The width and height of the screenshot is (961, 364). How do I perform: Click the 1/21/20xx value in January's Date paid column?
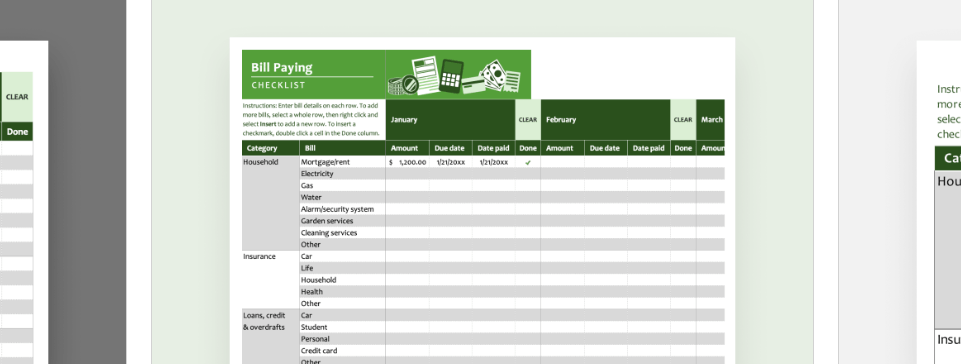tap(493, 162)
